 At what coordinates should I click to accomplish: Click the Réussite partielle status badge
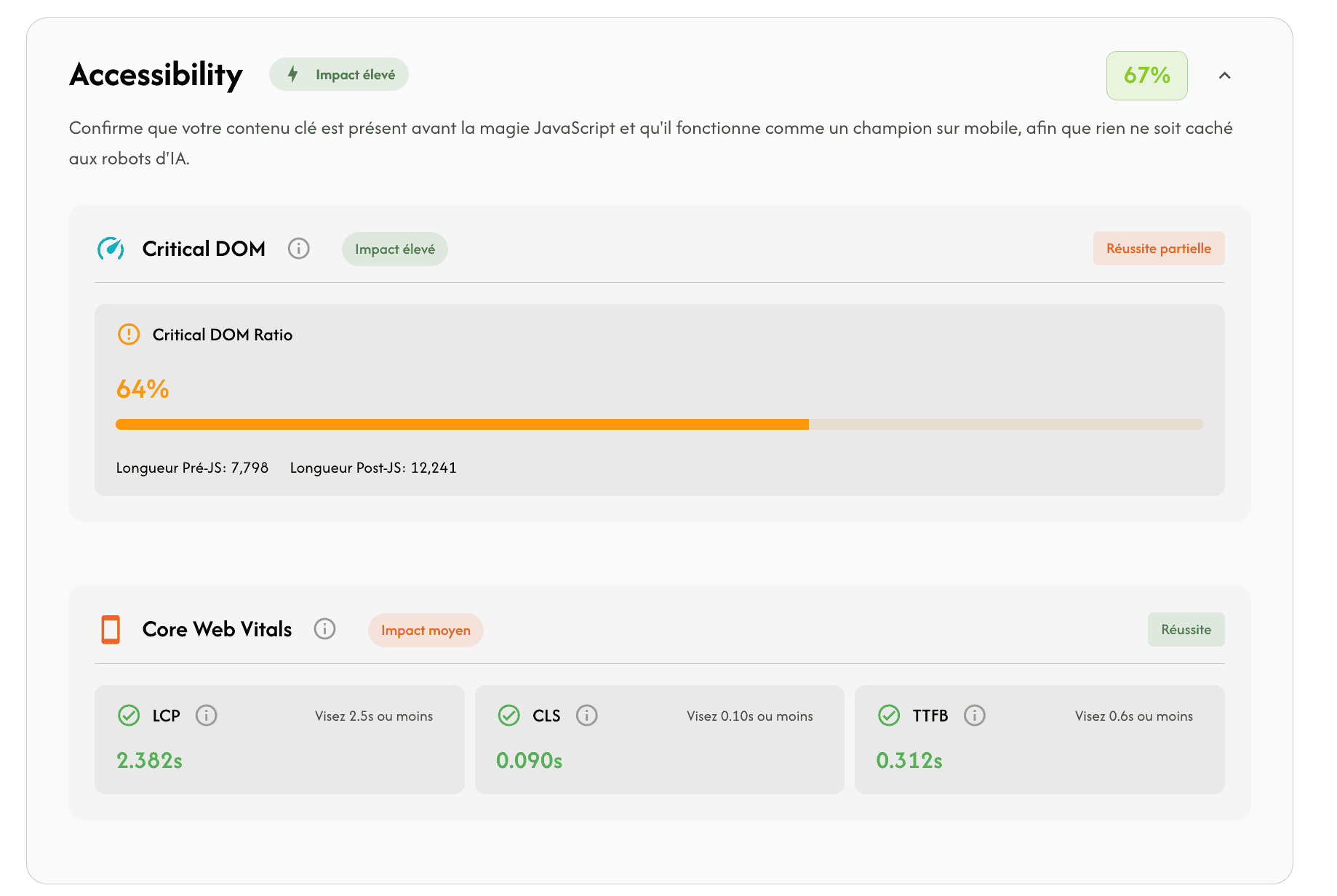[x=1158, y=249]
